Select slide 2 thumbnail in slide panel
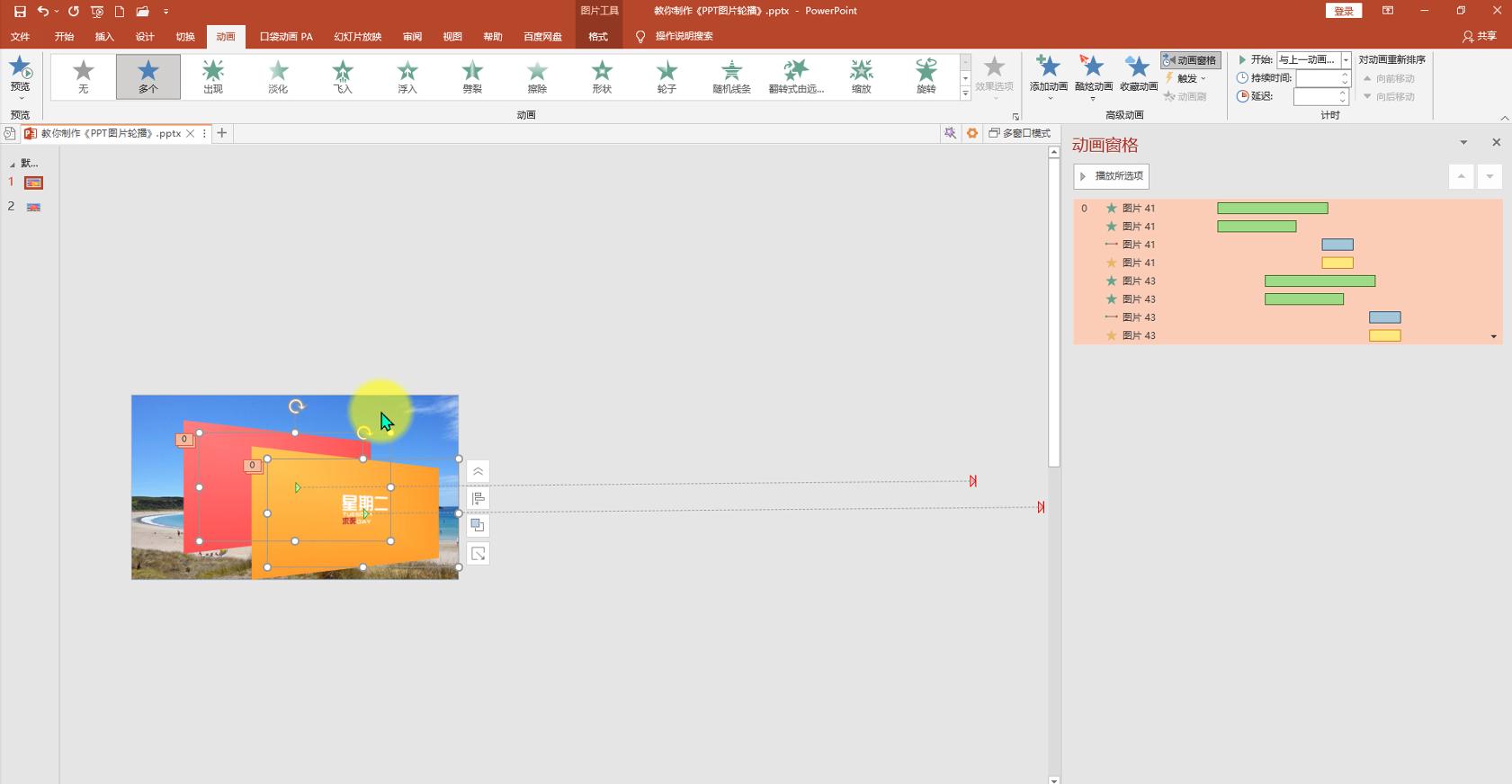This screenshot has width=1512, height=784. pyautogui.click(x=33, y=207)
